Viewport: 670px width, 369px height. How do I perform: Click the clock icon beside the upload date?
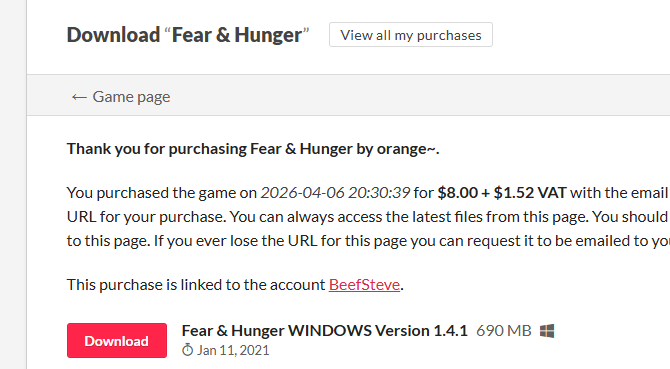click(187, 350)
